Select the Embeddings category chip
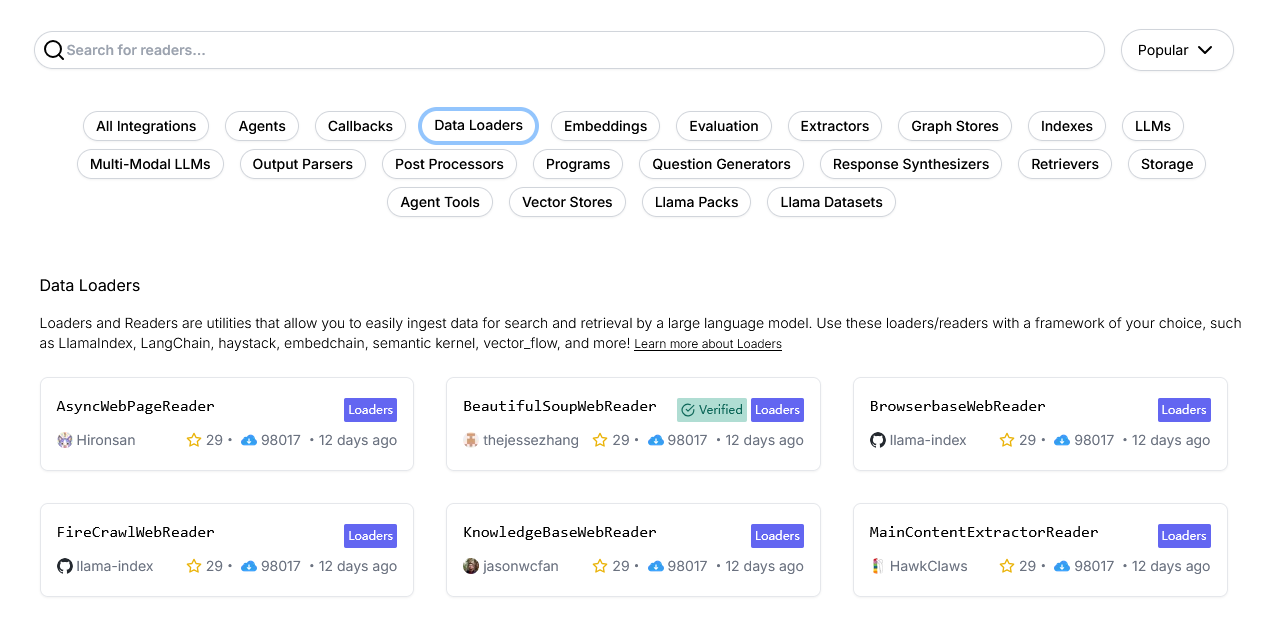 (605, 126)
